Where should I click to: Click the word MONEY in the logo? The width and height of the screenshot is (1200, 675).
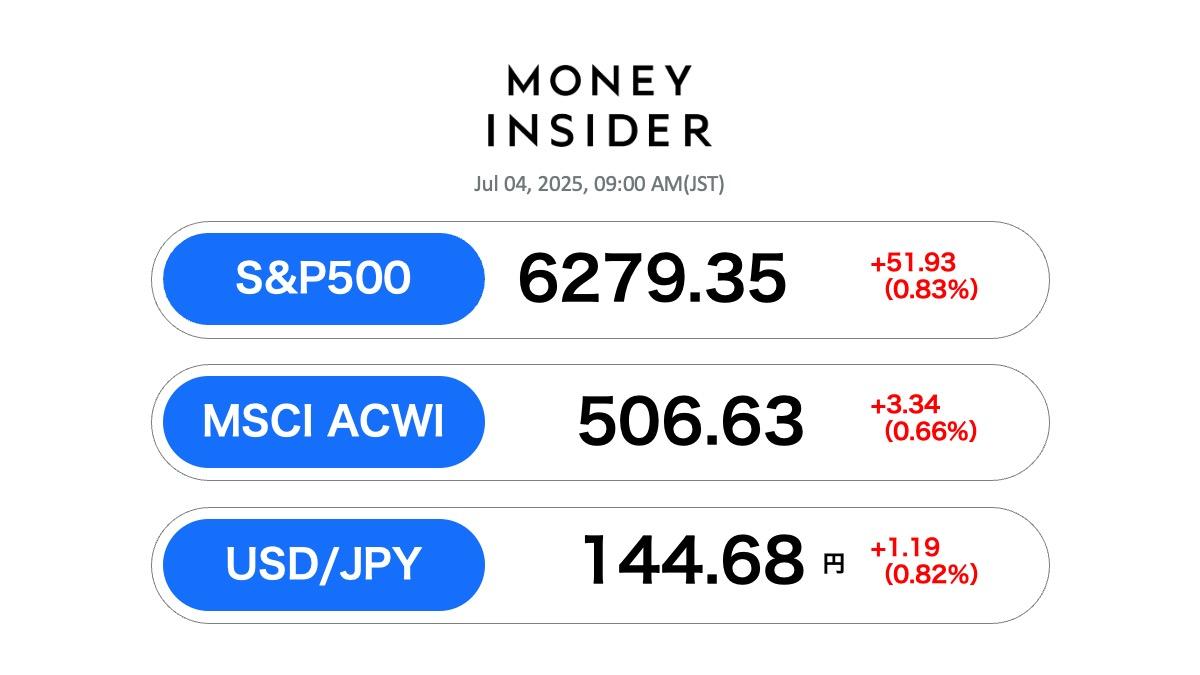600,82
